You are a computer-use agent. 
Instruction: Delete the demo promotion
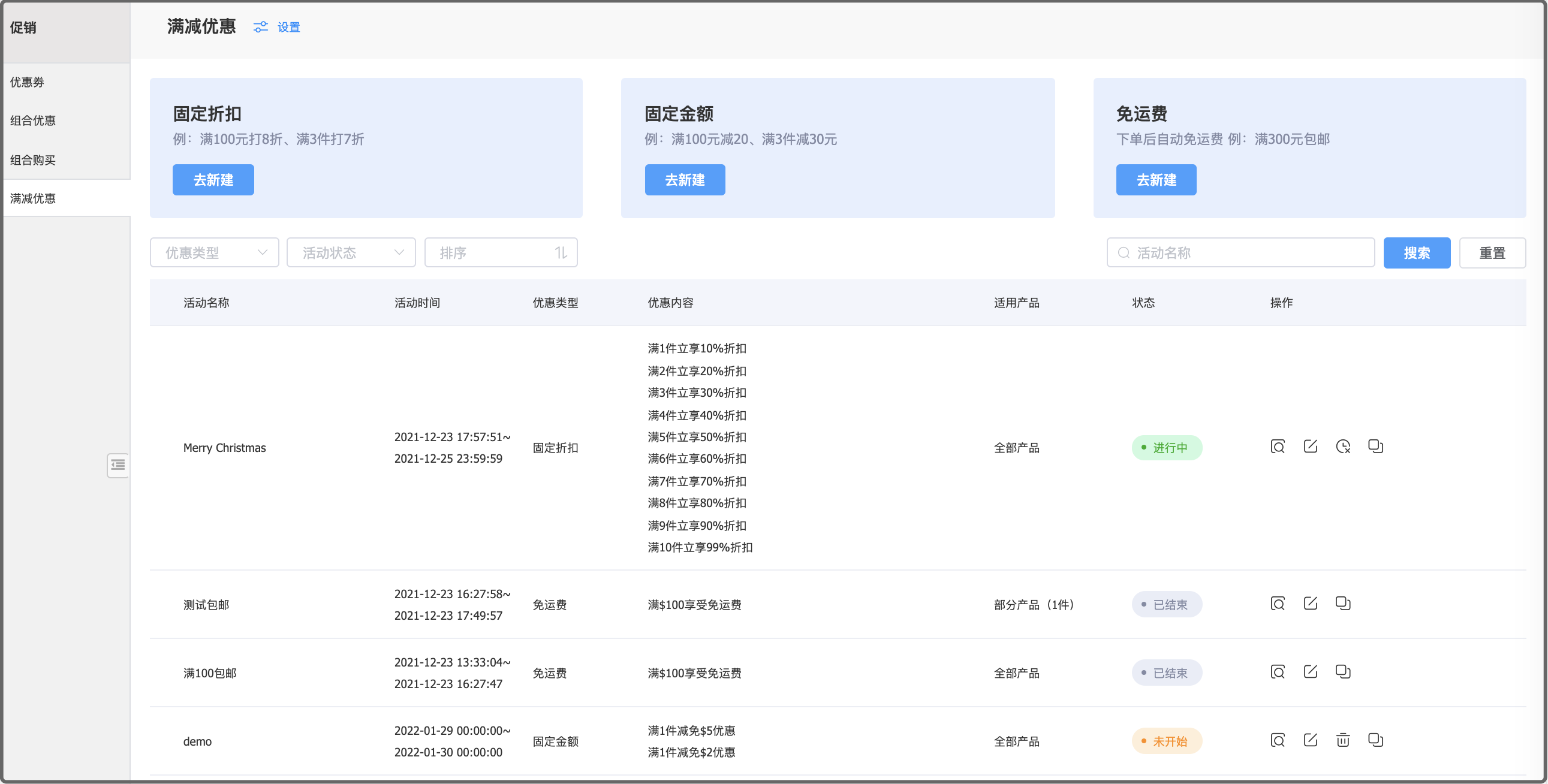(1343, 740)
